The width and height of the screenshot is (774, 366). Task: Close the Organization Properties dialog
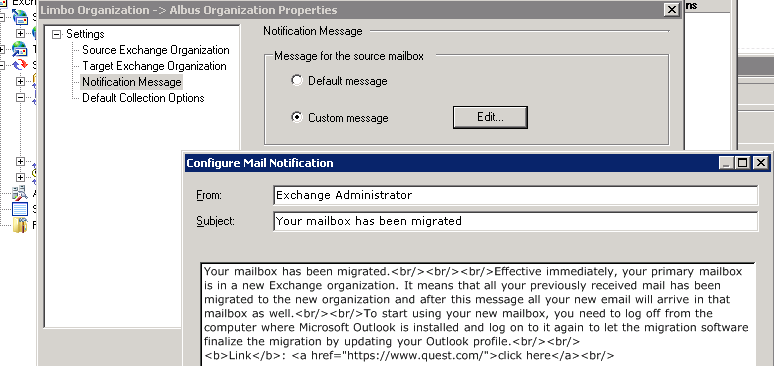point(671,9)
